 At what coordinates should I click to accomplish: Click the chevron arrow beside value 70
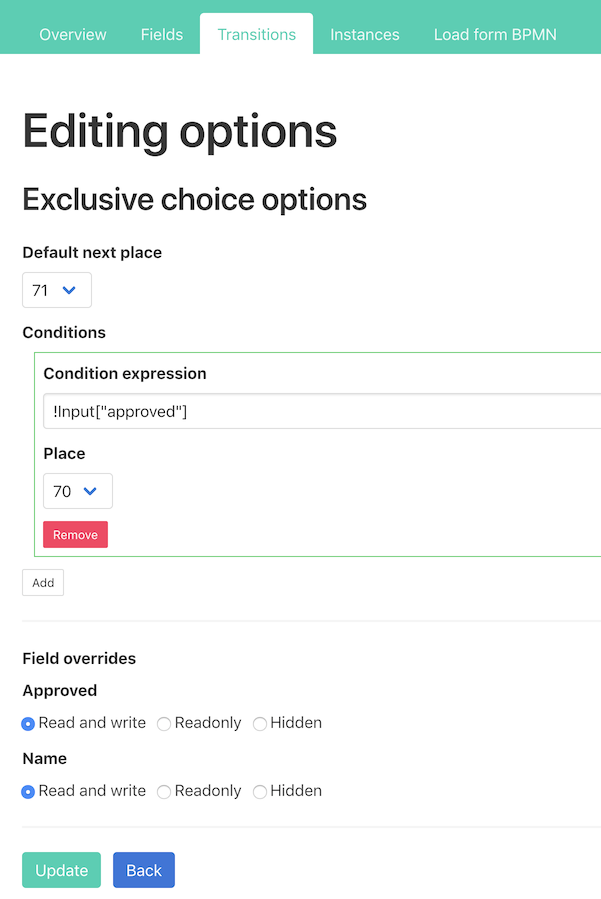(x=91, y=491)
